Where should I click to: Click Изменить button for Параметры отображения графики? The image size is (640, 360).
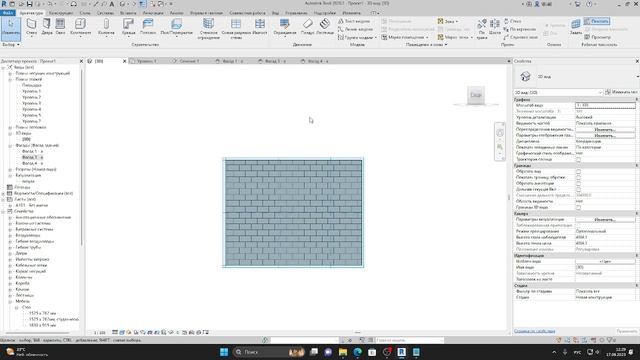tap(605, 136)
